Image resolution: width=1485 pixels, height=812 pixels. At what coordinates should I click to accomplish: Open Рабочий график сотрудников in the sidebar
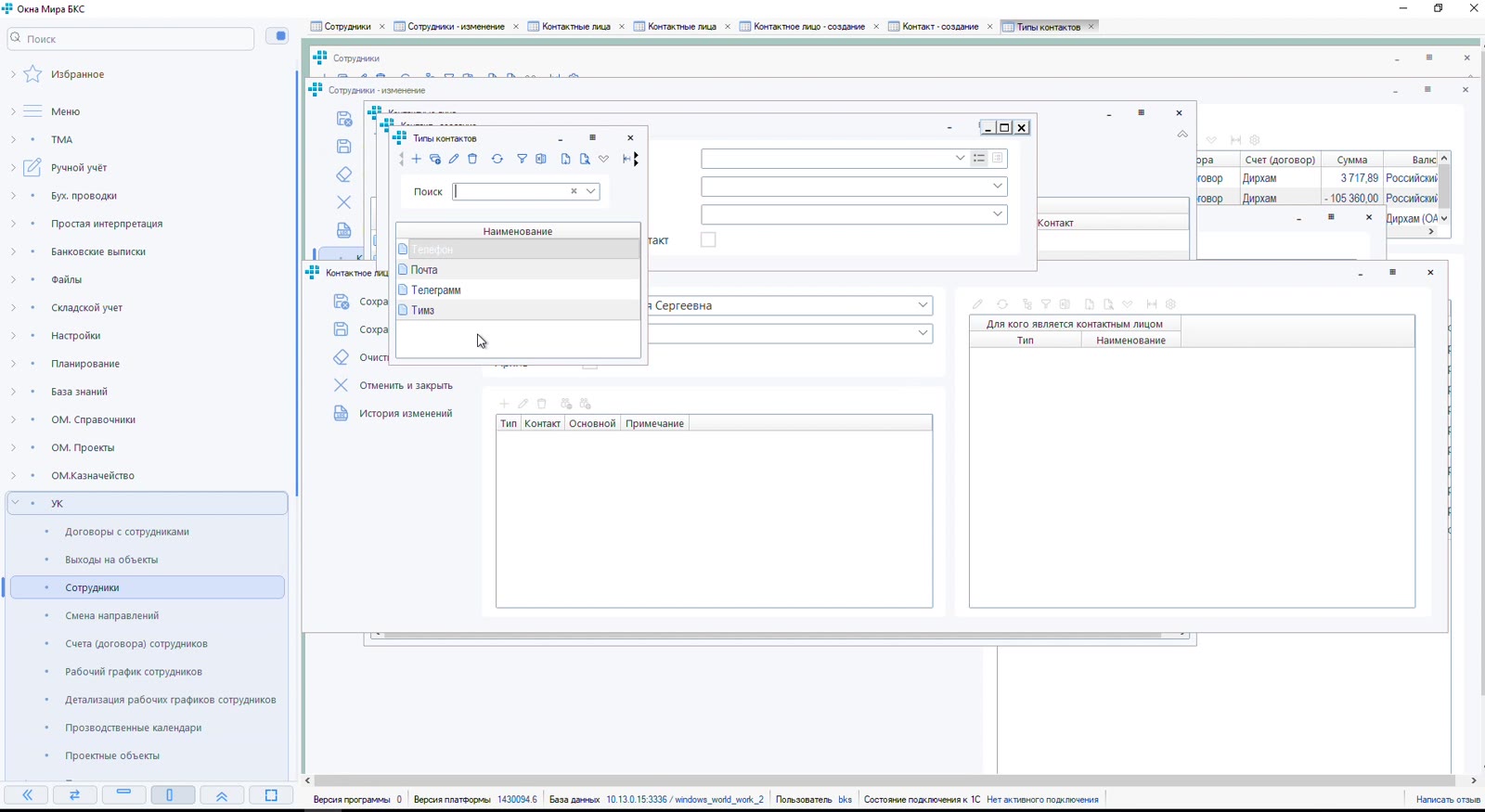(x=134, y=672)
